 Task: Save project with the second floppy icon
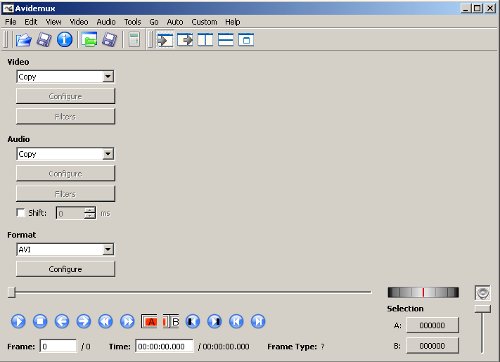click(x=109, y=40)
